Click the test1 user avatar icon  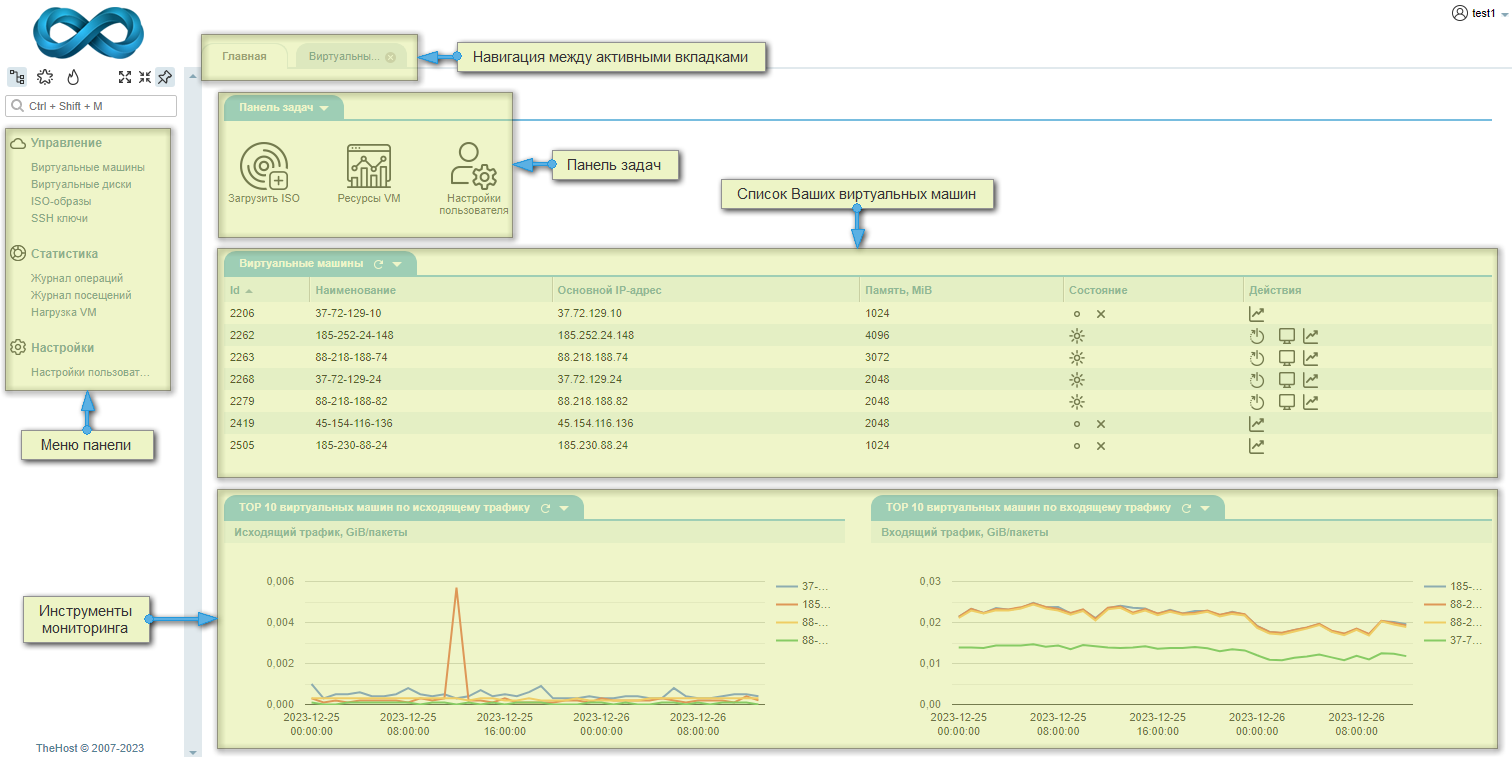[x=1458, y=13]
